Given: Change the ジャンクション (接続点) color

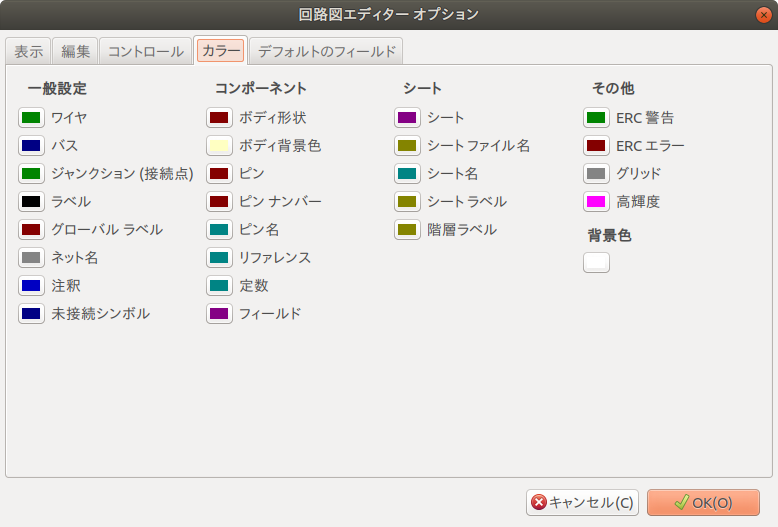Looking at the screenshot, I should click(x=31, y=174).
